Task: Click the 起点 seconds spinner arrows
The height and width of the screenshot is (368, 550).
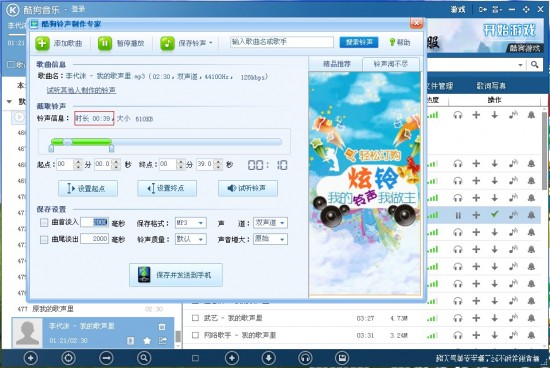Action: 117,164
